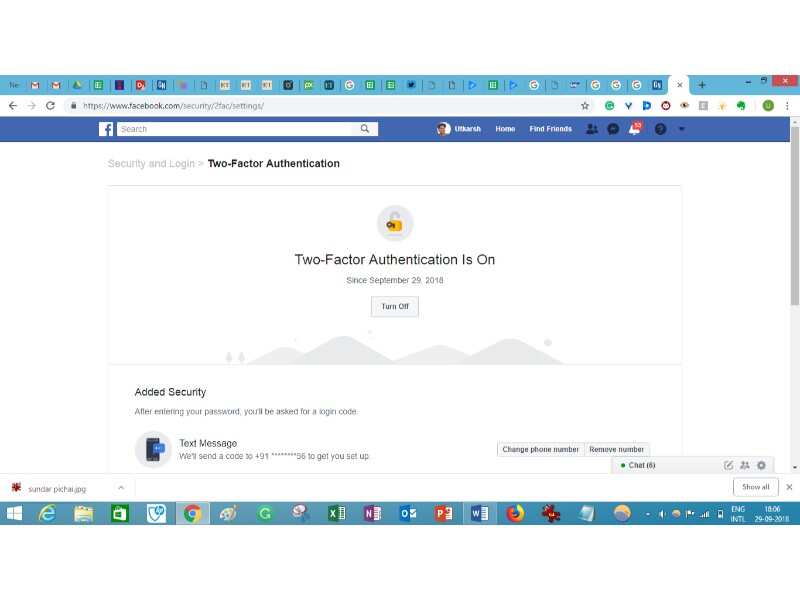
Task: Click in the Facebook Search field
Action: point(238,129)
